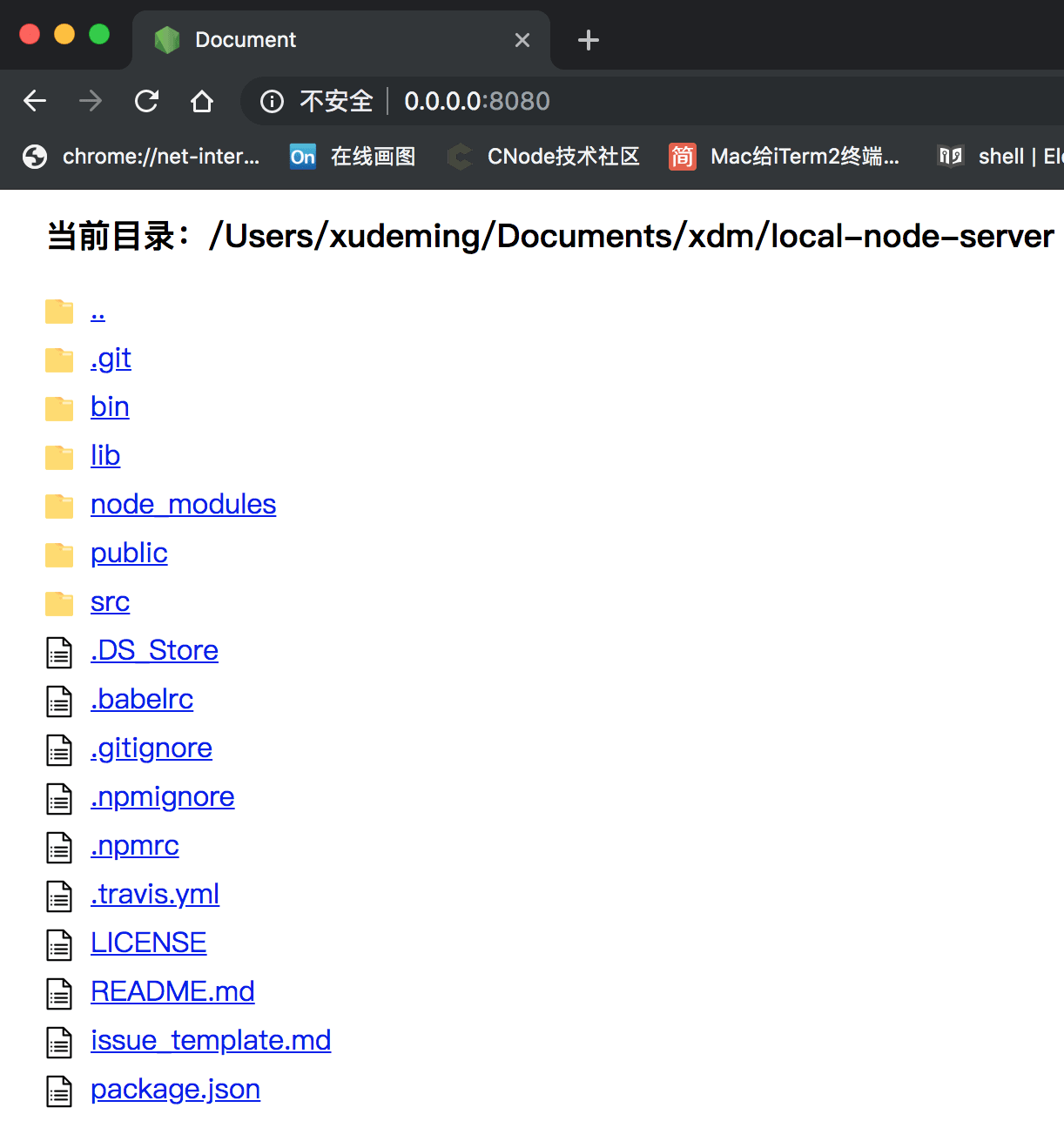Click the file icon beside .DS_Store
The image size is (1064, 1121).
[59, 653]
